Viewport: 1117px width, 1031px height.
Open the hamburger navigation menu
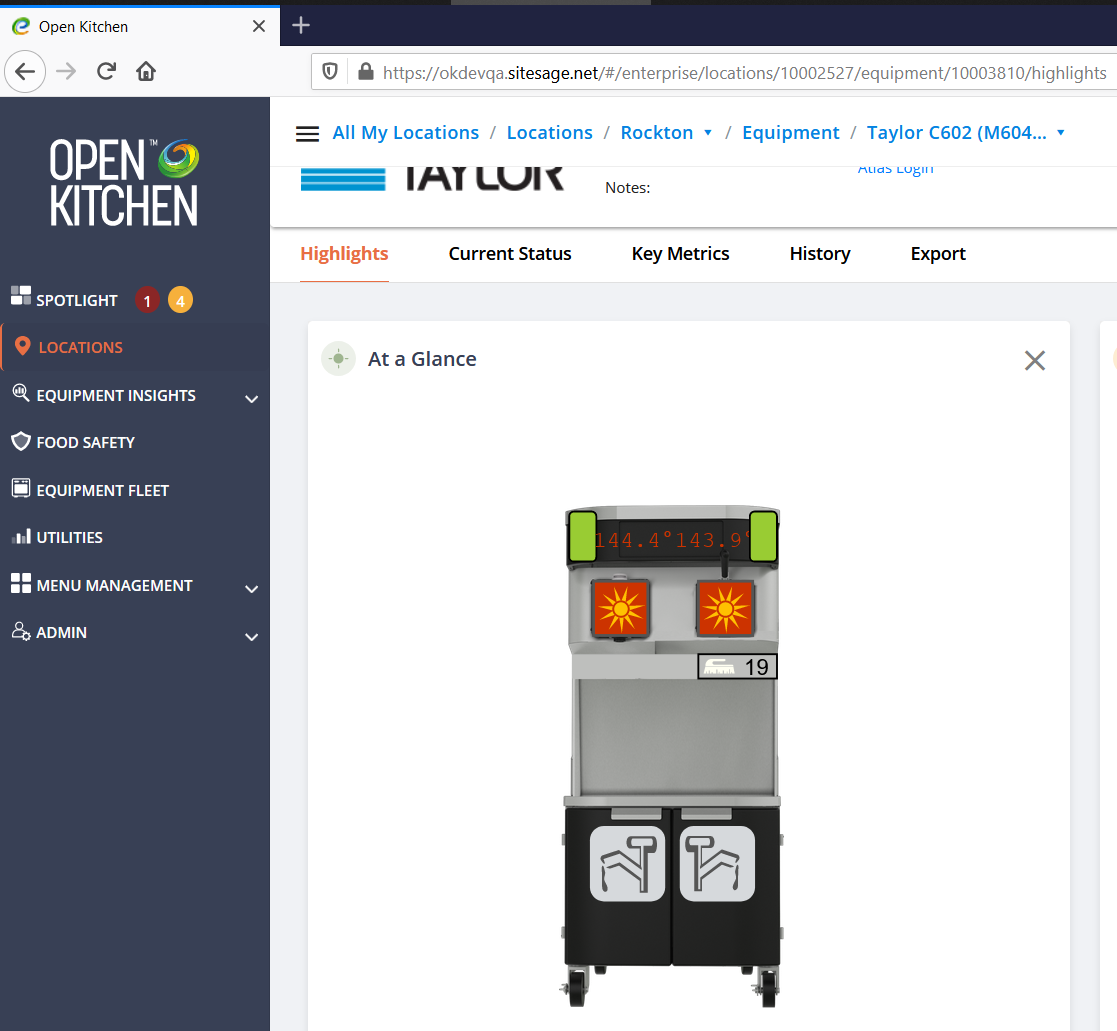pyautogui.click(x=308, y=134)
